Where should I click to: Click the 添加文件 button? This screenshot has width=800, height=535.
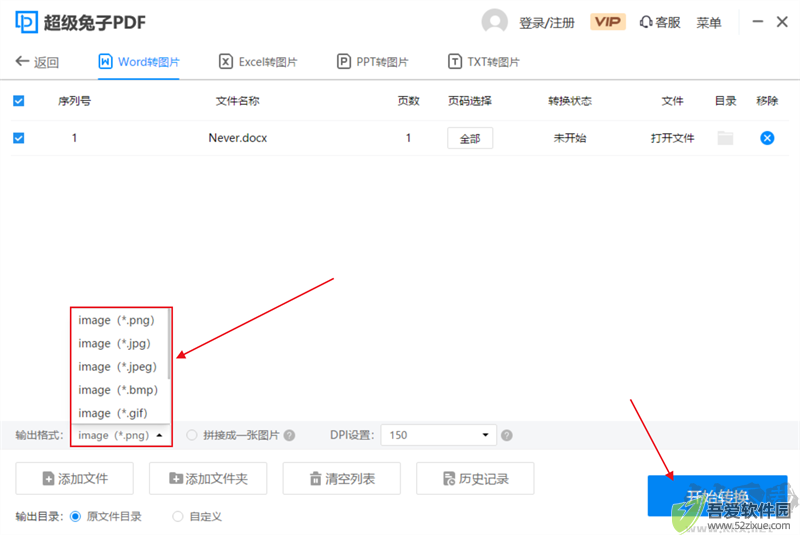(74, 478)
